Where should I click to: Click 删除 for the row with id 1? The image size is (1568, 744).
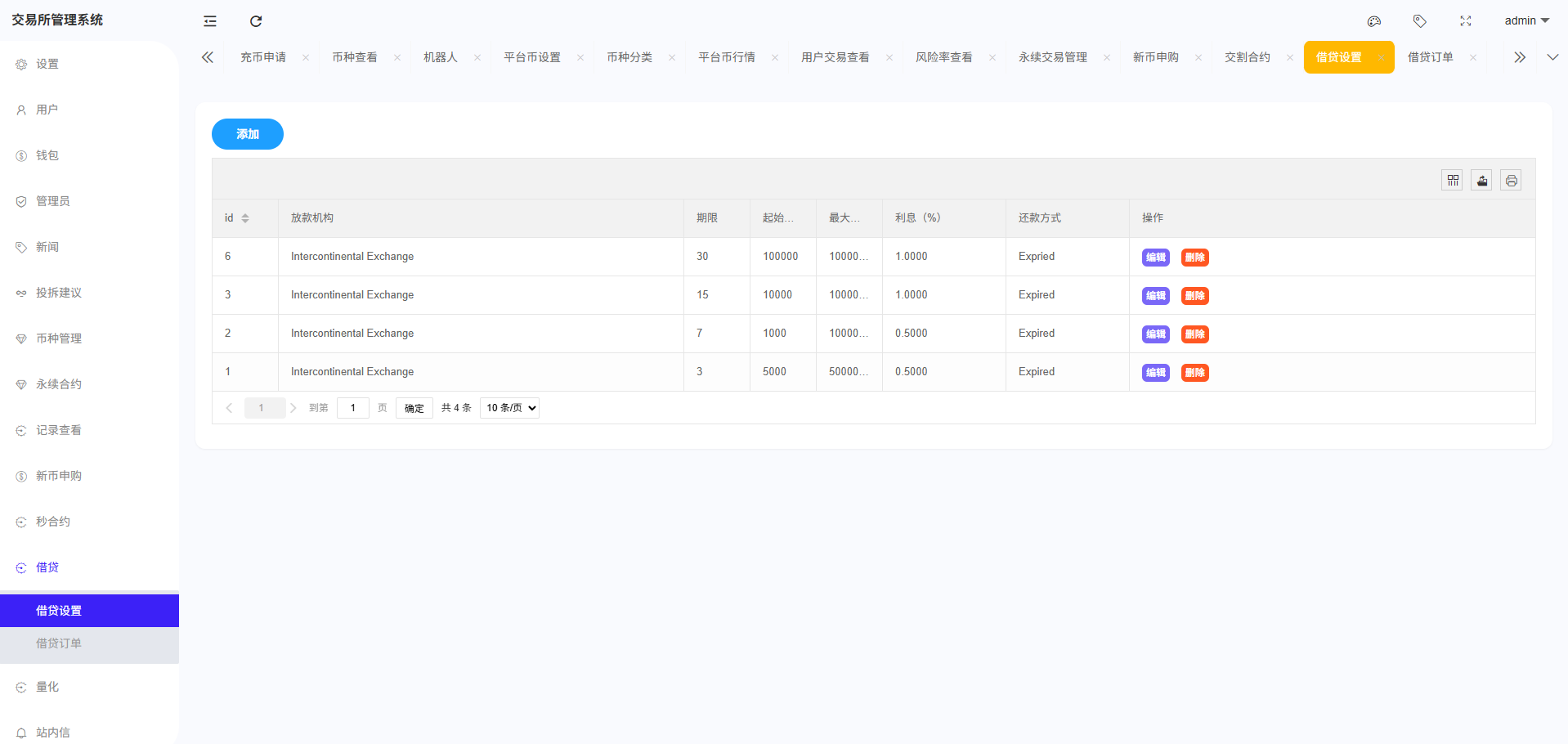coord(1194,373)
